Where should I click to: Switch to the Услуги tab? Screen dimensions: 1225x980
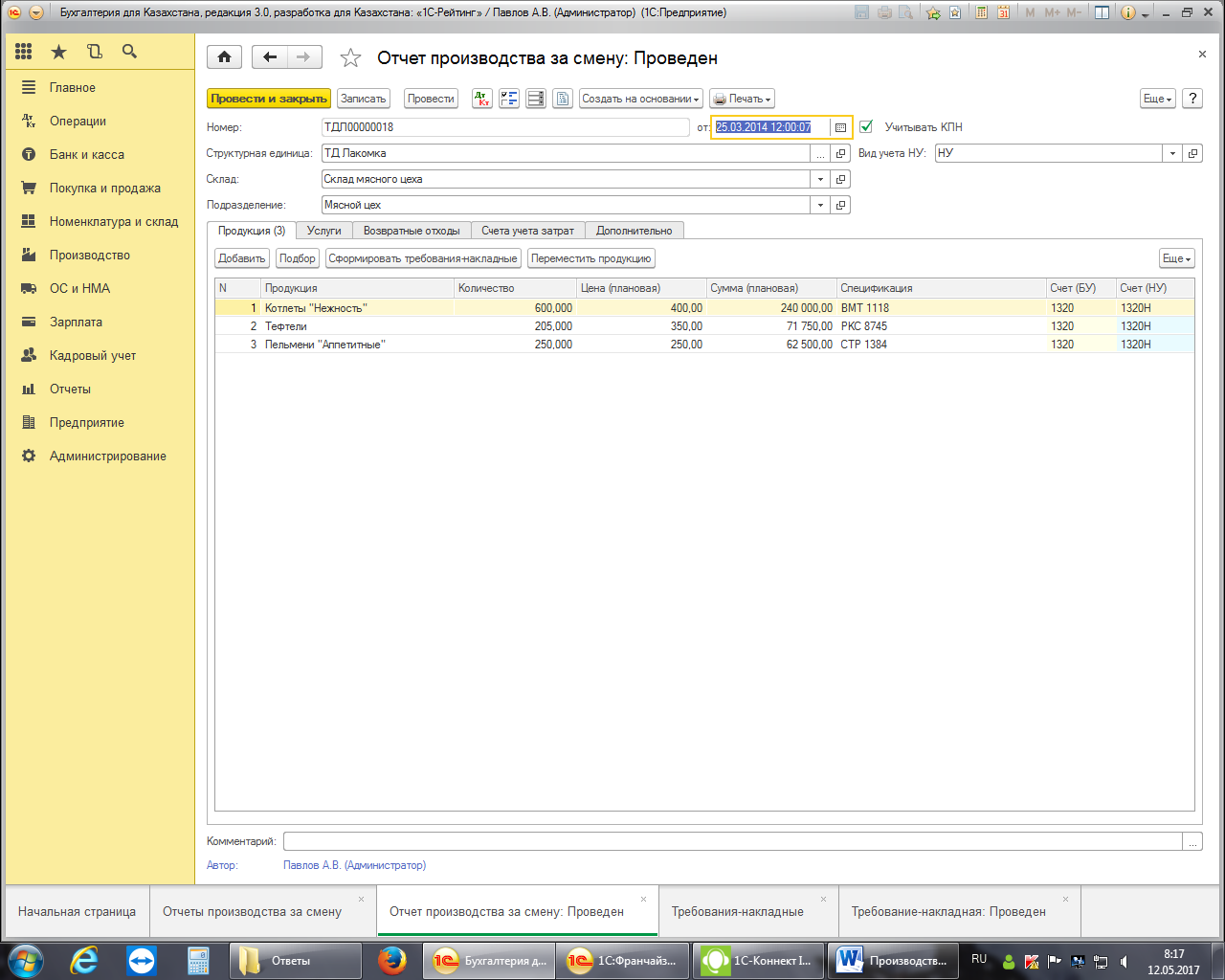(x=324, y=231)
